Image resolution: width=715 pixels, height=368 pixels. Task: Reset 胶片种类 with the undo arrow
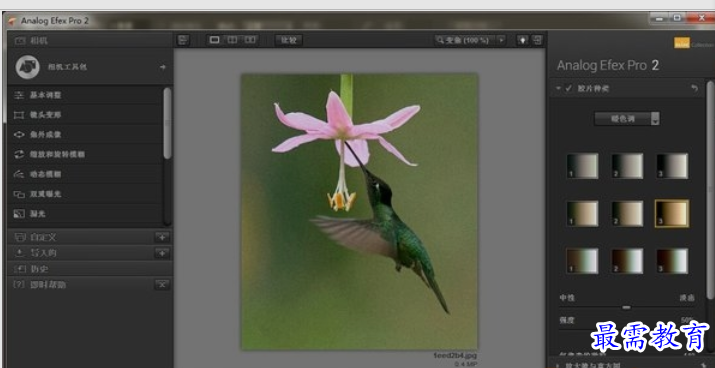tap(694, 88)
